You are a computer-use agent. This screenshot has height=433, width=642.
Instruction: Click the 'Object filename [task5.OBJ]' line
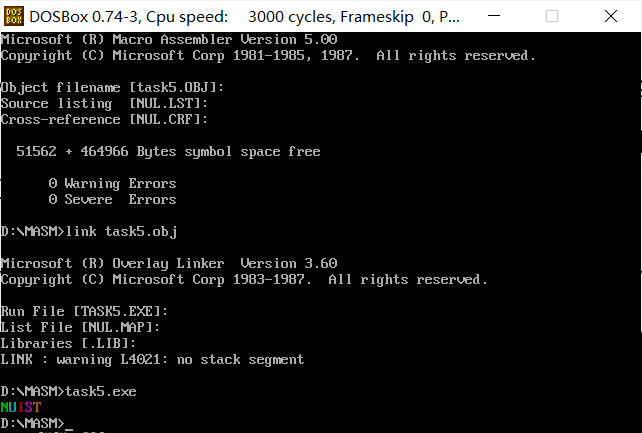(112, 88)
